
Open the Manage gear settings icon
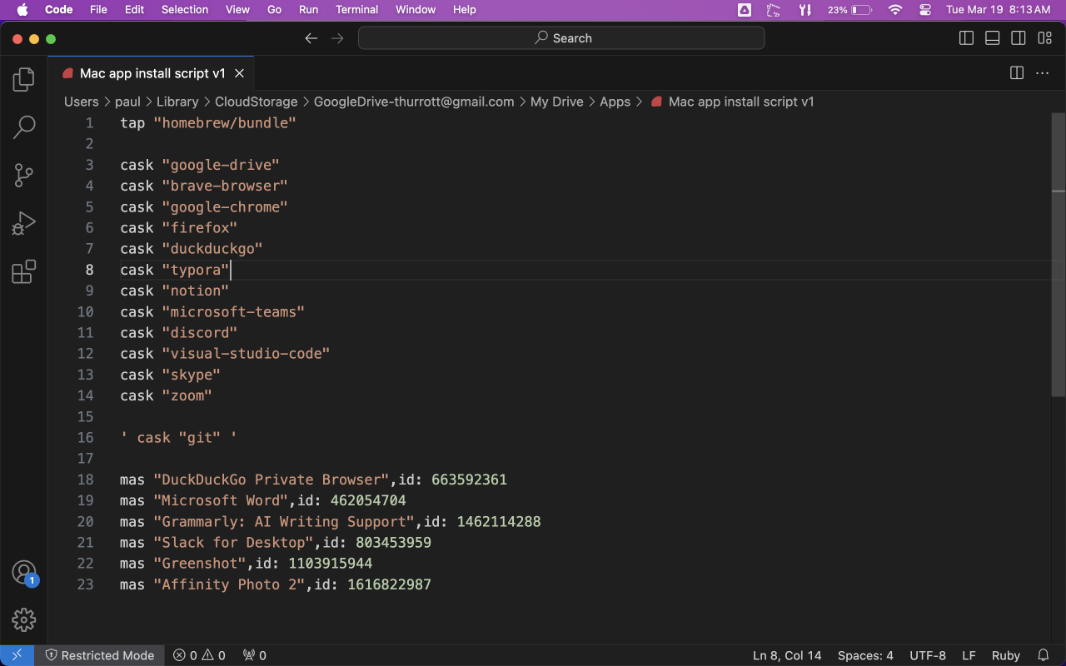[x=24, y=620]
